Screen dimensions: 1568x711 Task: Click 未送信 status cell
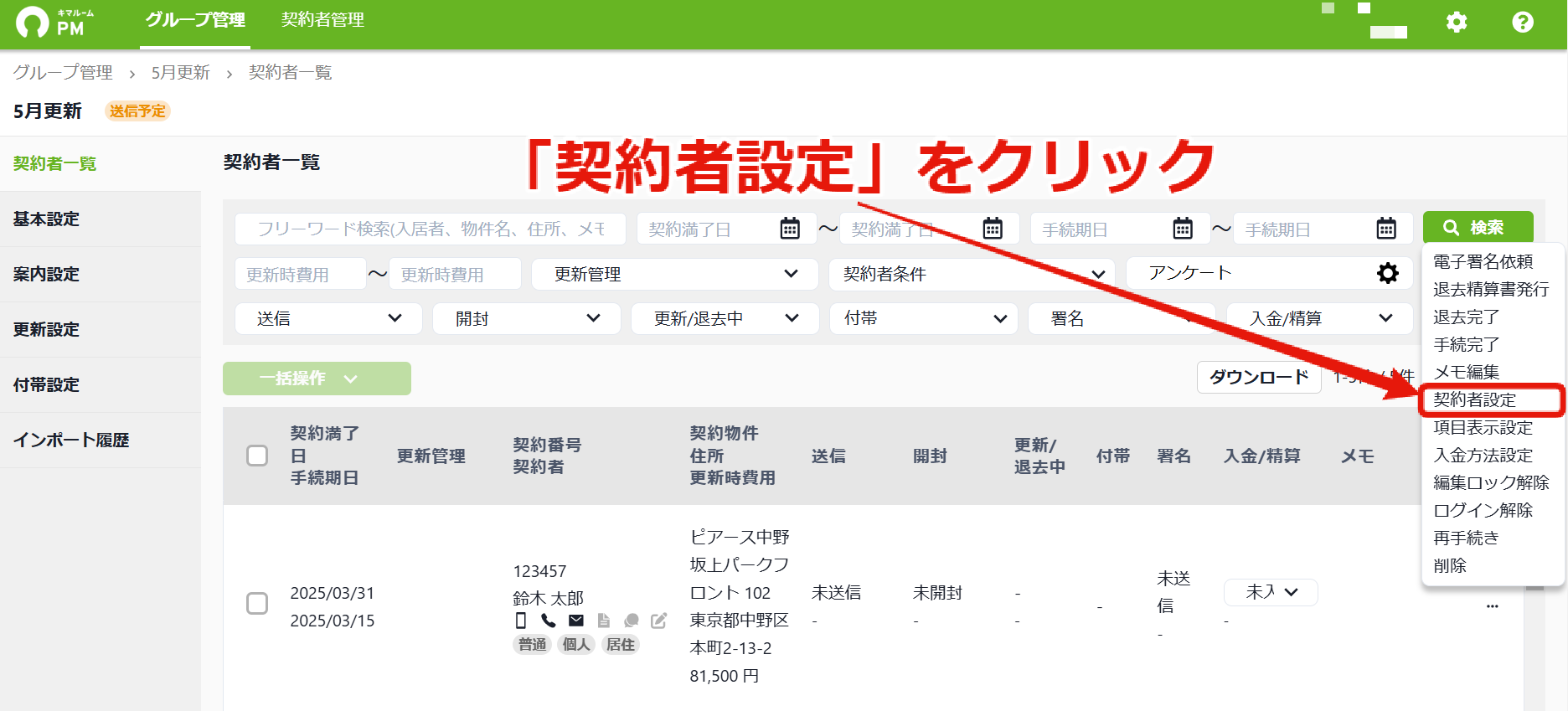(836, 592)
